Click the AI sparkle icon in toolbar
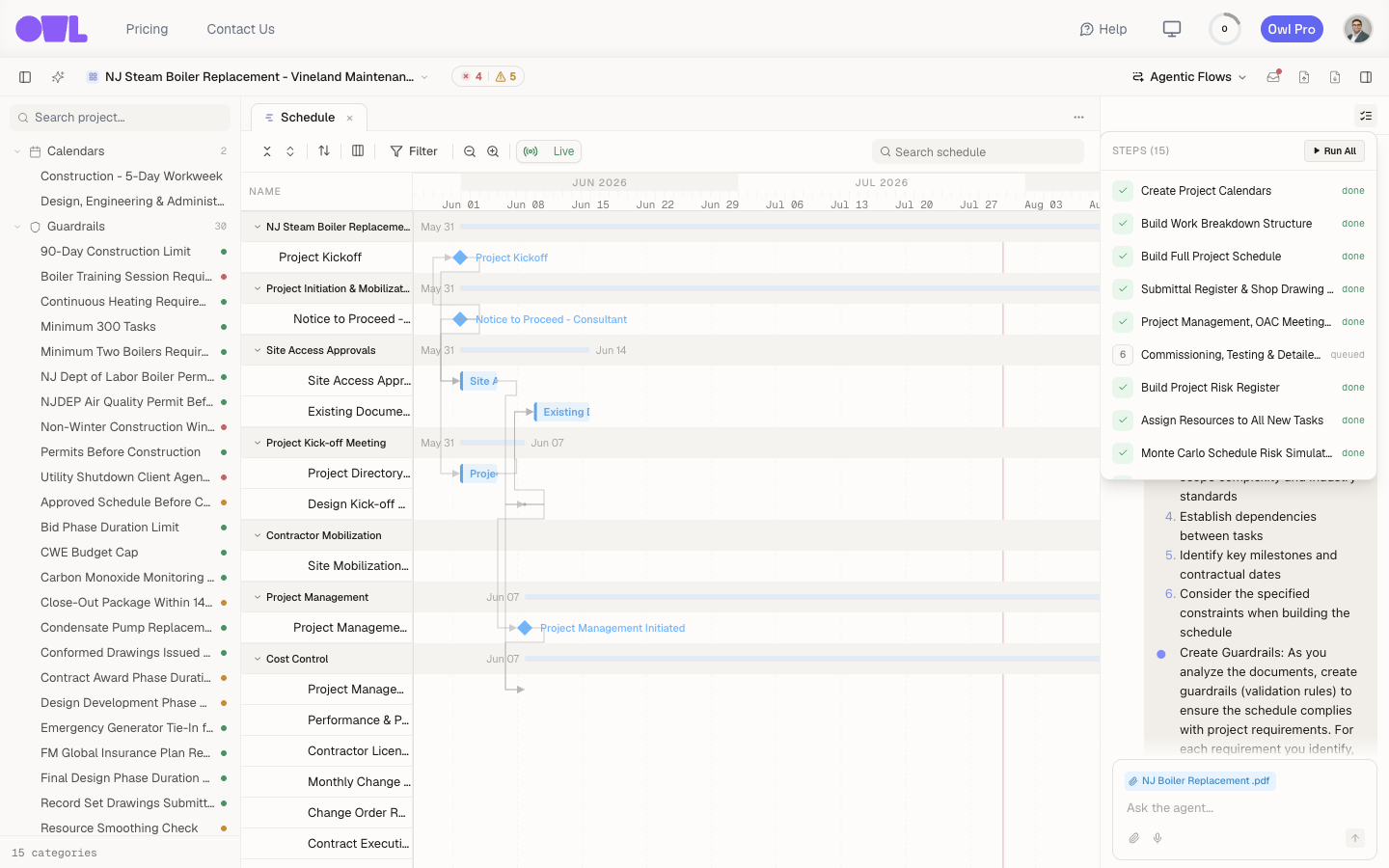Image resolution: width=1389 pixels, height=868 pixels. click(x=58, y=77)
